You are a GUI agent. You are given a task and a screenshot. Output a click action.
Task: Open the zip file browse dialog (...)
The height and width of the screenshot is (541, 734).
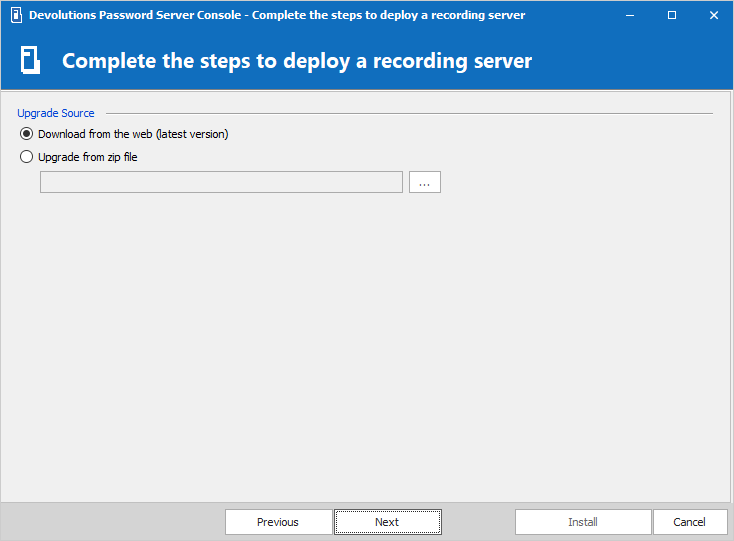tap(424, 182)
